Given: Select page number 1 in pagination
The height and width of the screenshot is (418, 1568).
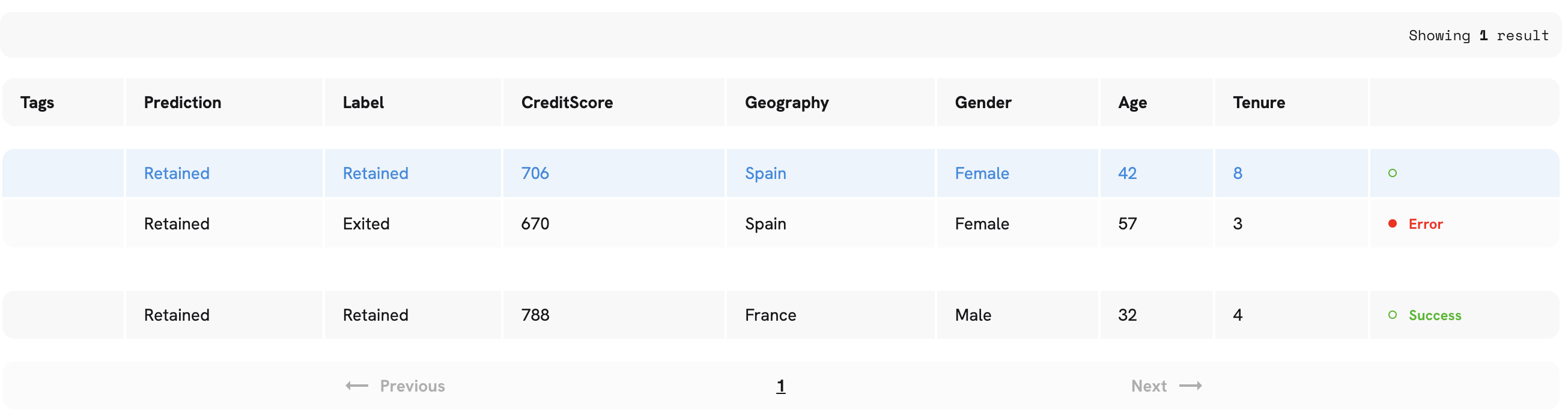Looking at the screenshot, I should 781,386.
